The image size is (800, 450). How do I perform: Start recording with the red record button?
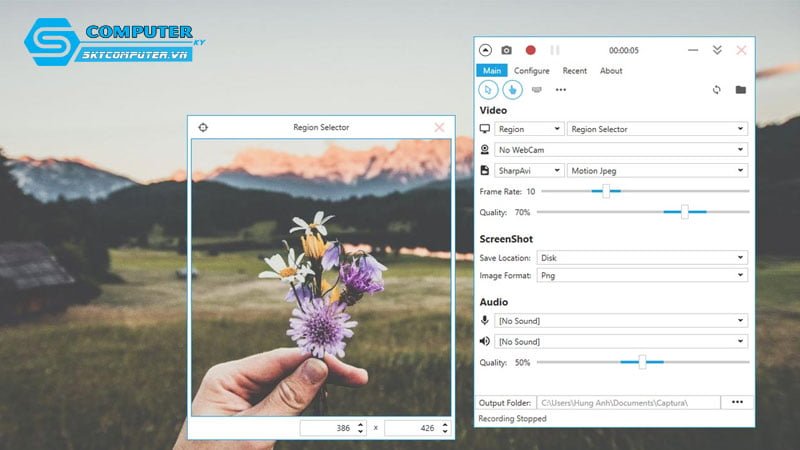click(x=531, y=50)
